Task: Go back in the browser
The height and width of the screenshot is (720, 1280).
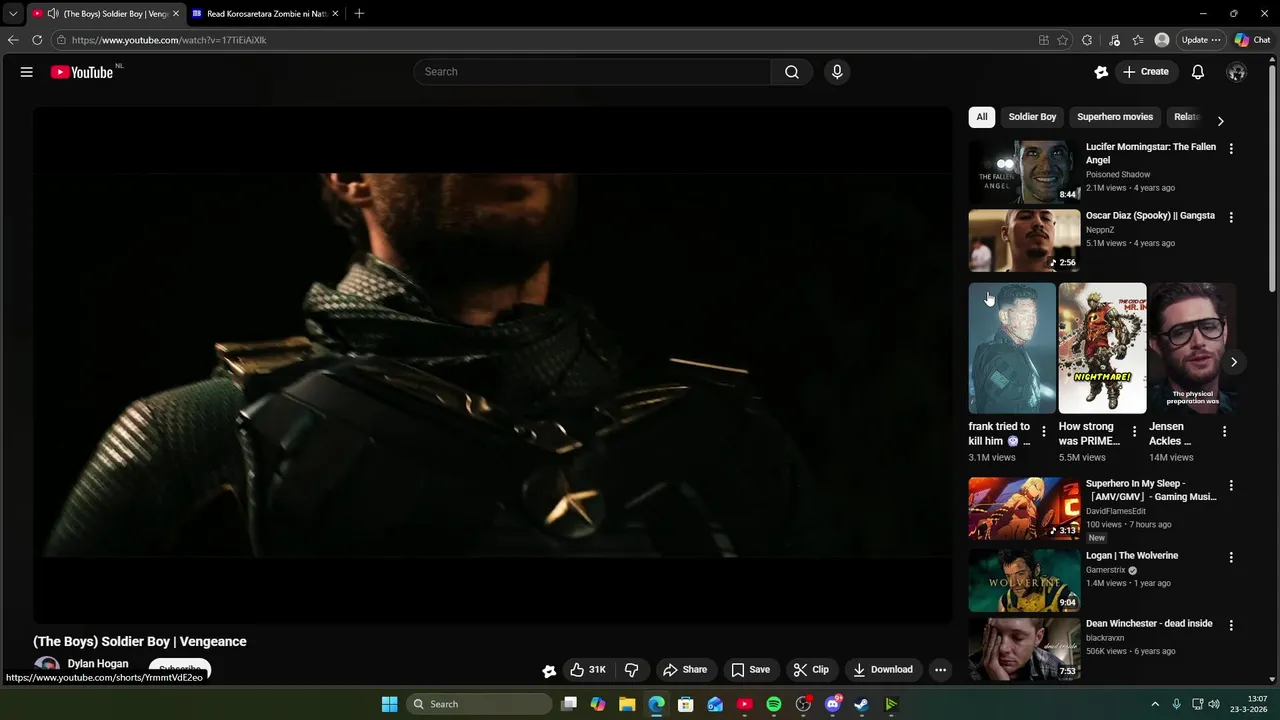Action: [x=13, y=40]
